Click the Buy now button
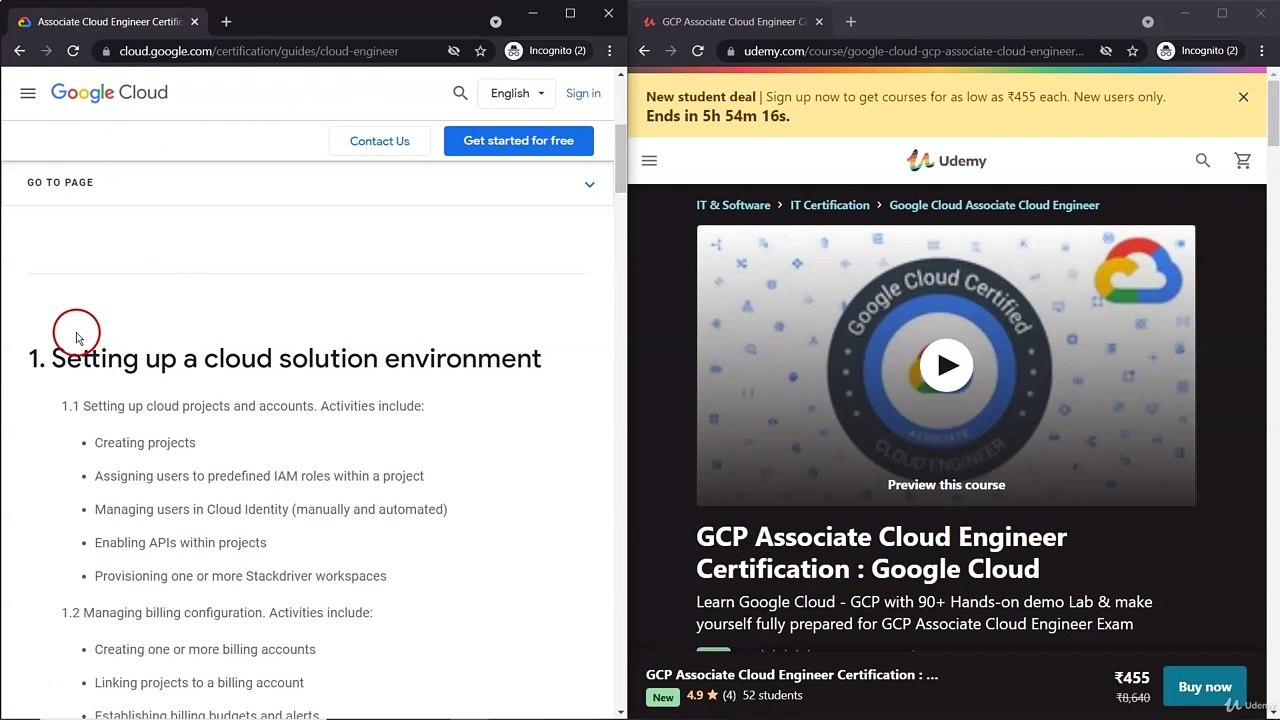 tap(1204, 687)
